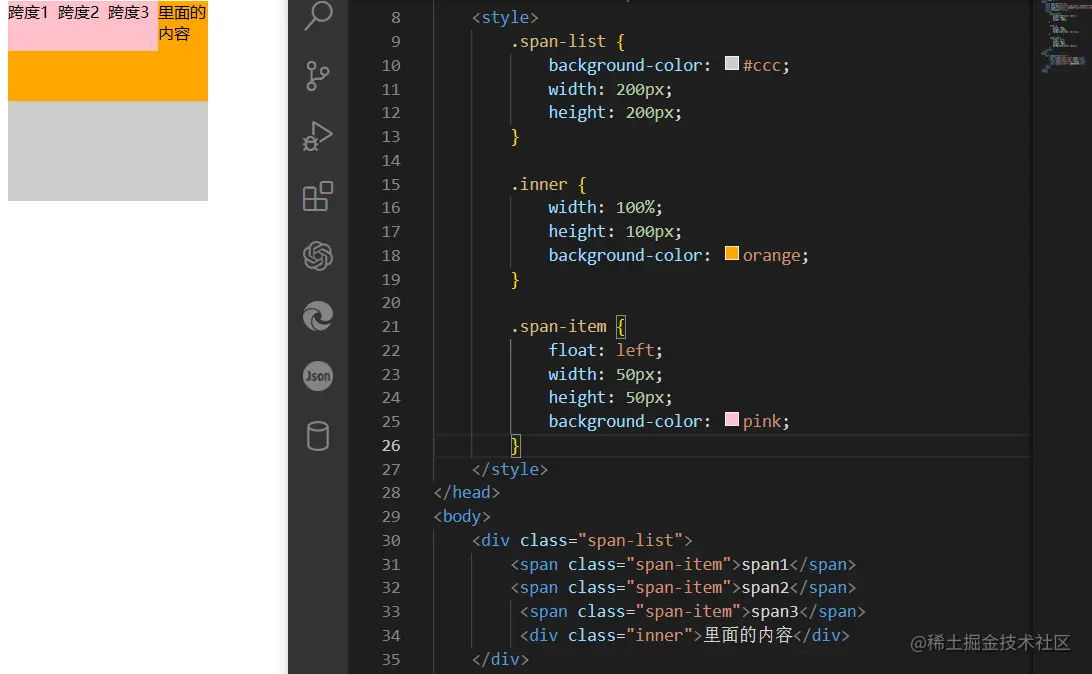Open the Json extension panel
Screen dimensions: 1092x674
point(318,376)
